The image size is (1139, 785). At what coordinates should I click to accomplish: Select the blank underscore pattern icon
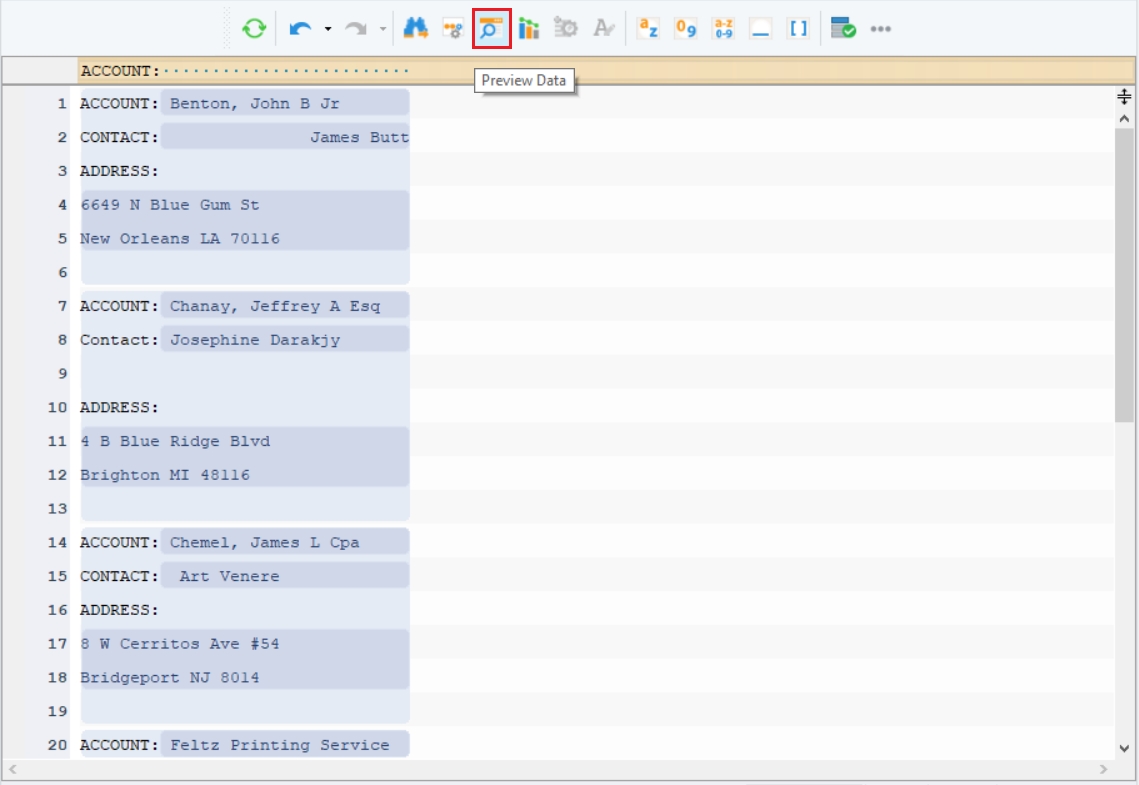[761, 29]
